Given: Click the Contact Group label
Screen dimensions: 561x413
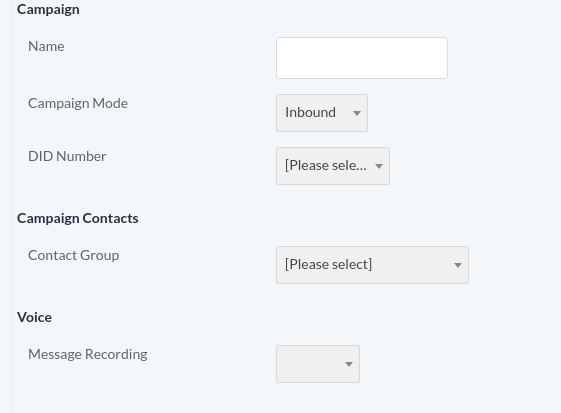Looking at the screenshot, I should tap(73, 256).
